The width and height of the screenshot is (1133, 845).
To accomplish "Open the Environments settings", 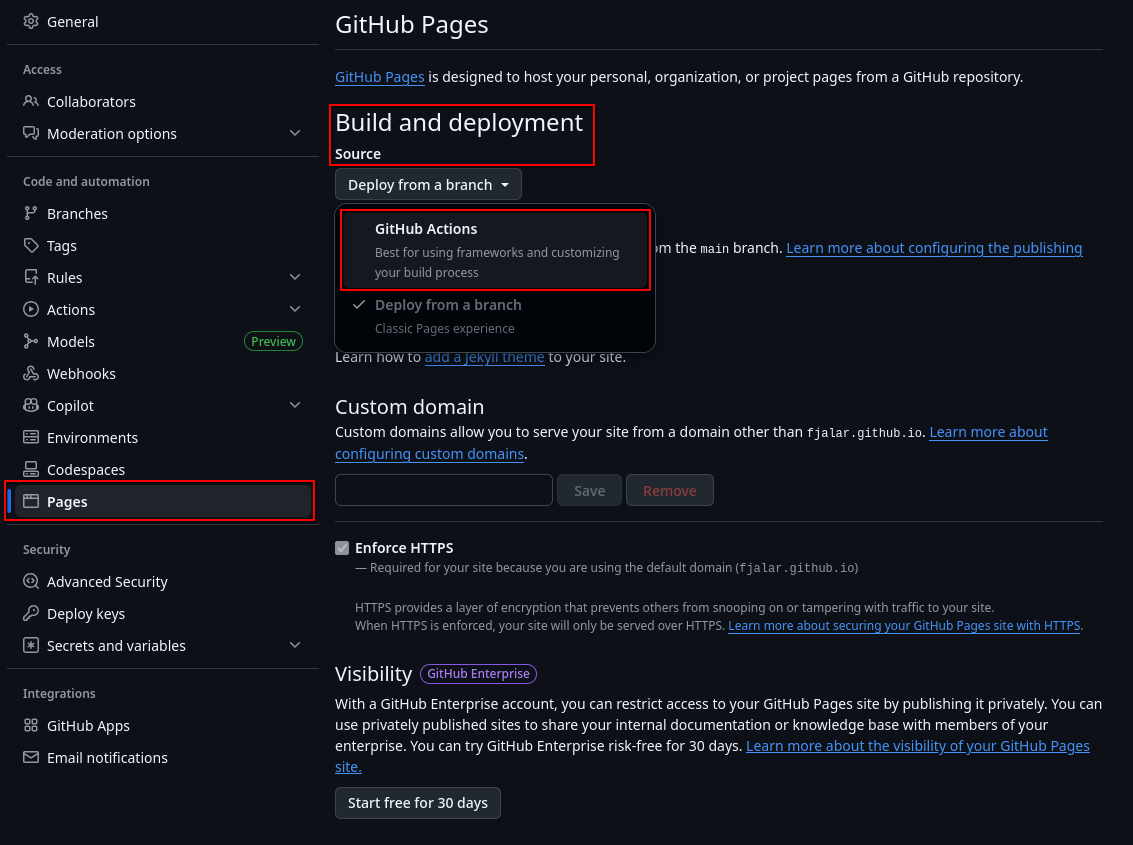I will 163,437.
